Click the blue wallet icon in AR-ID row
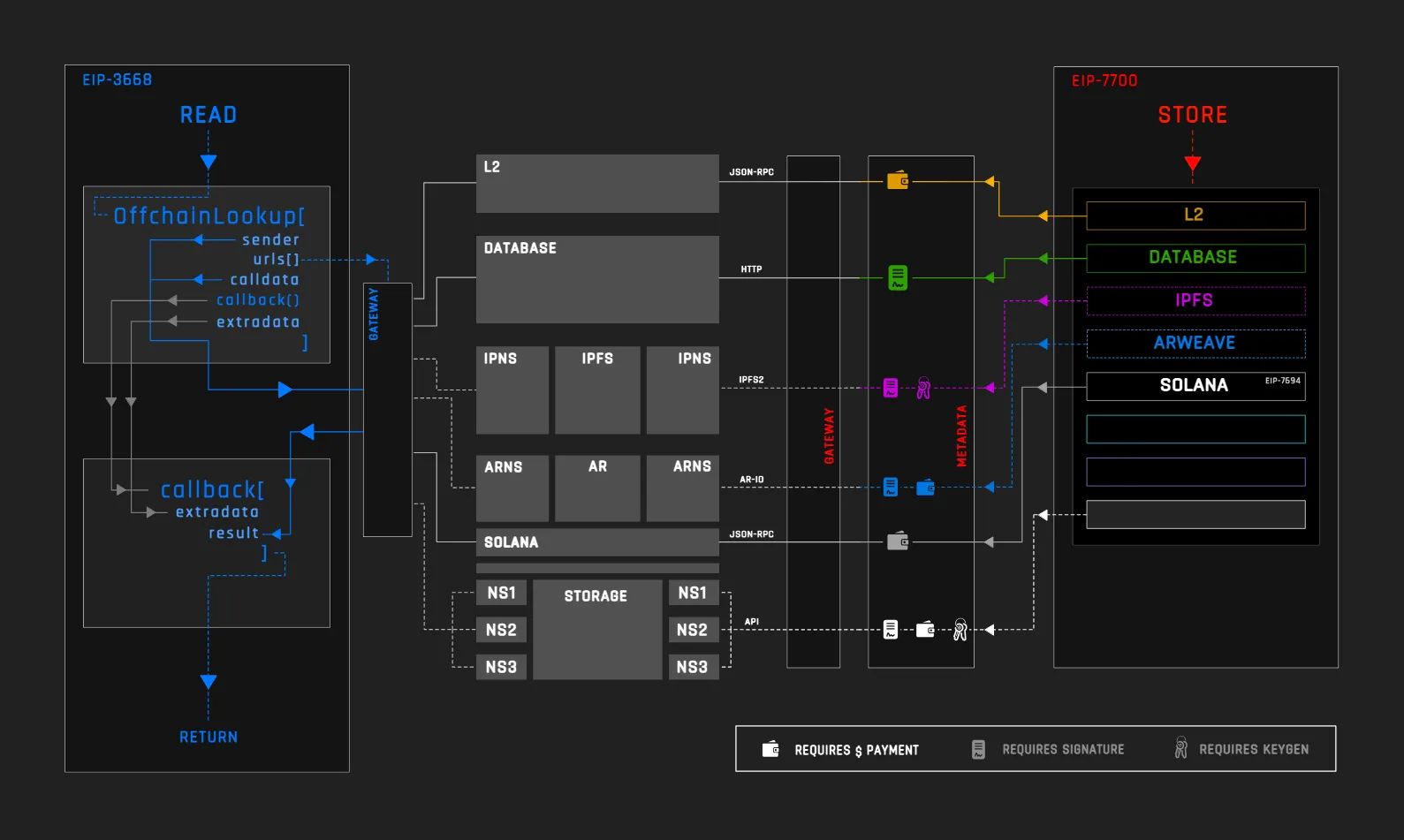The width and height of the screenshot is (1404, 840). 925,487
